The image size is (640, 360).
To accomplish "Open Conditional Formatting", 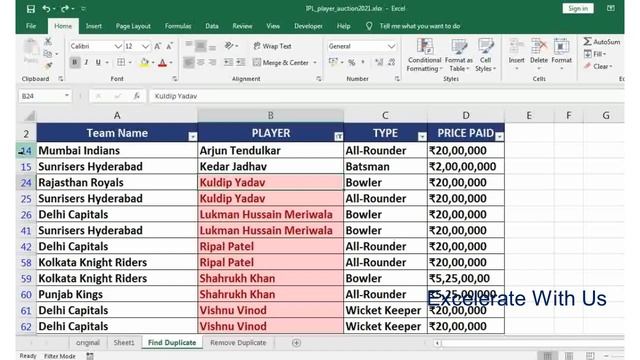I will point(424,56).
